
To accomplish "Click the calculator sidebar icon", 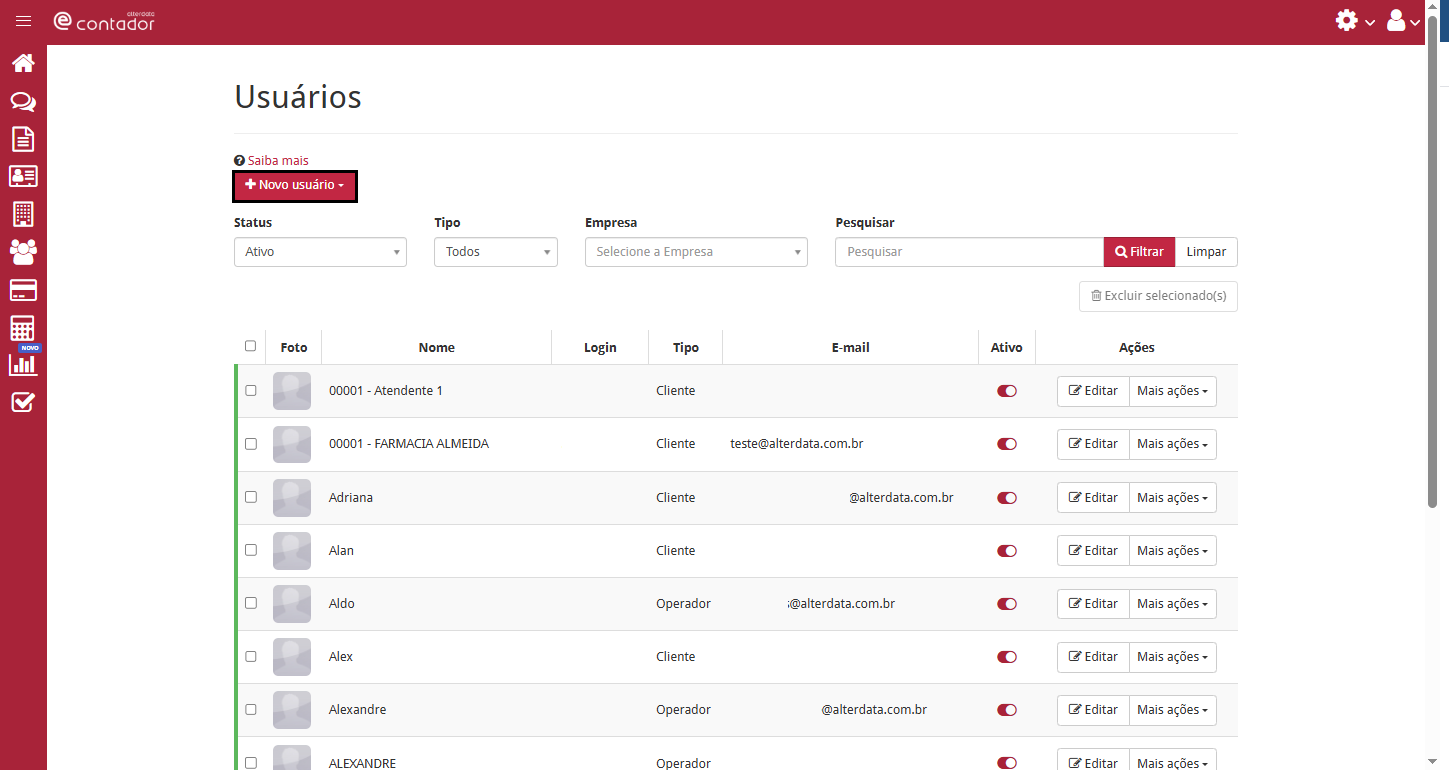I will click(23, 328).
